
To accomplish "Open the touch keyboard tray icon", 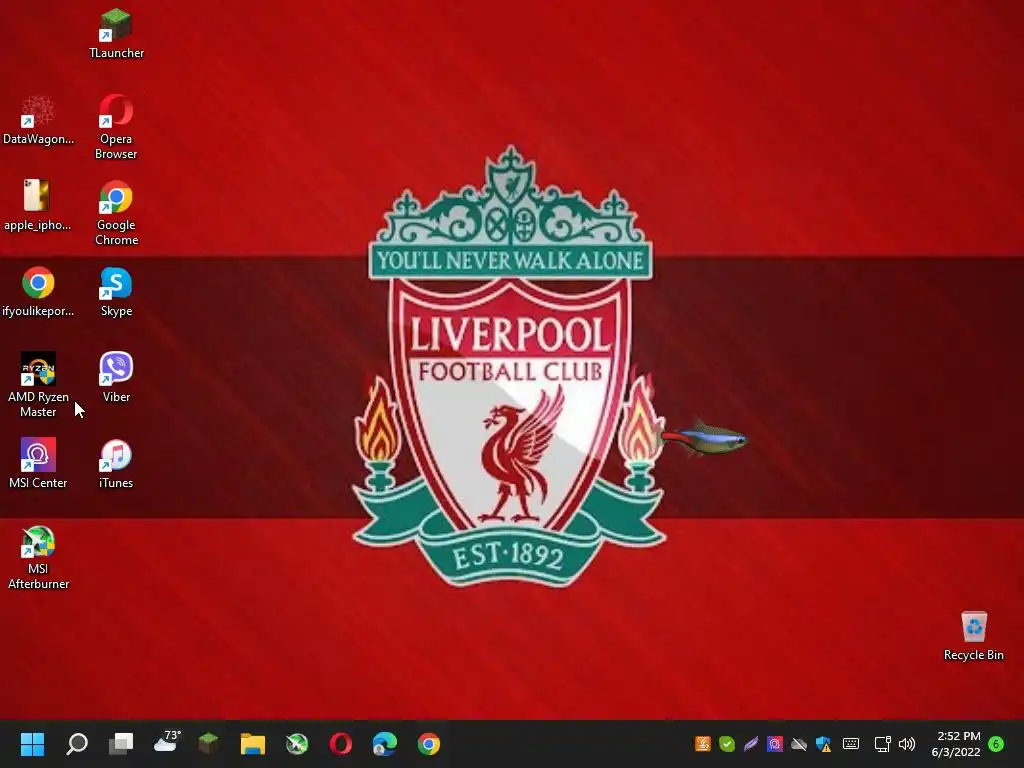I will (851, 744).
